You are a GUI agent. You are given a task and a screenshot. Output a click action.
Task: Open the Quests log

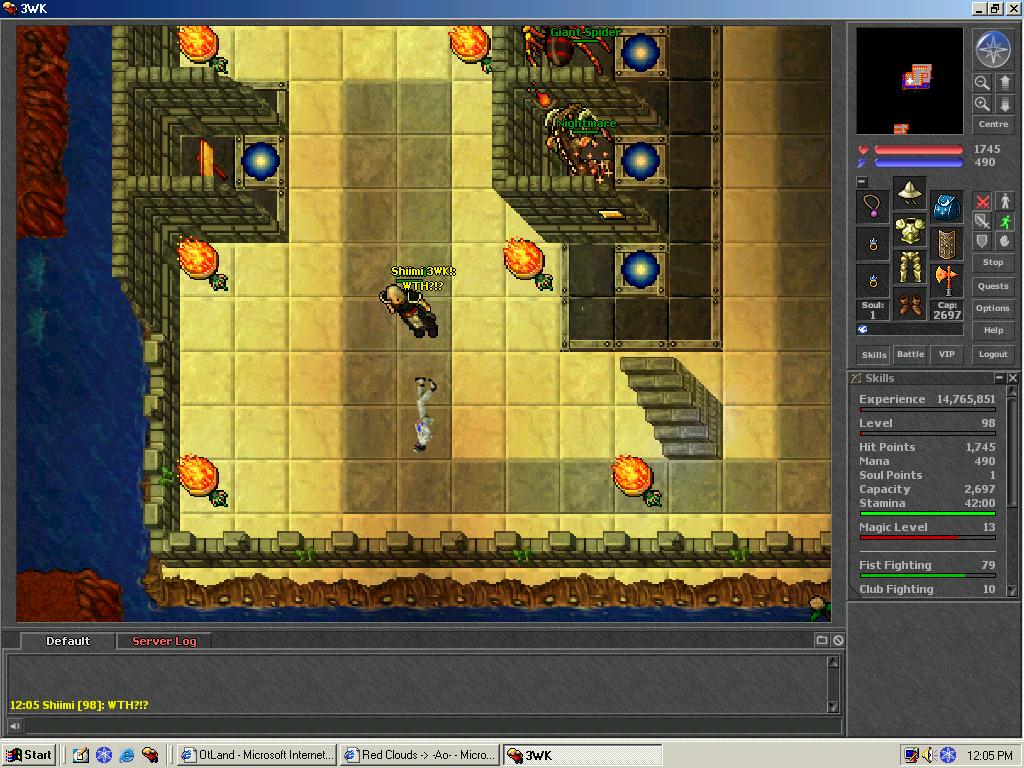993,286
